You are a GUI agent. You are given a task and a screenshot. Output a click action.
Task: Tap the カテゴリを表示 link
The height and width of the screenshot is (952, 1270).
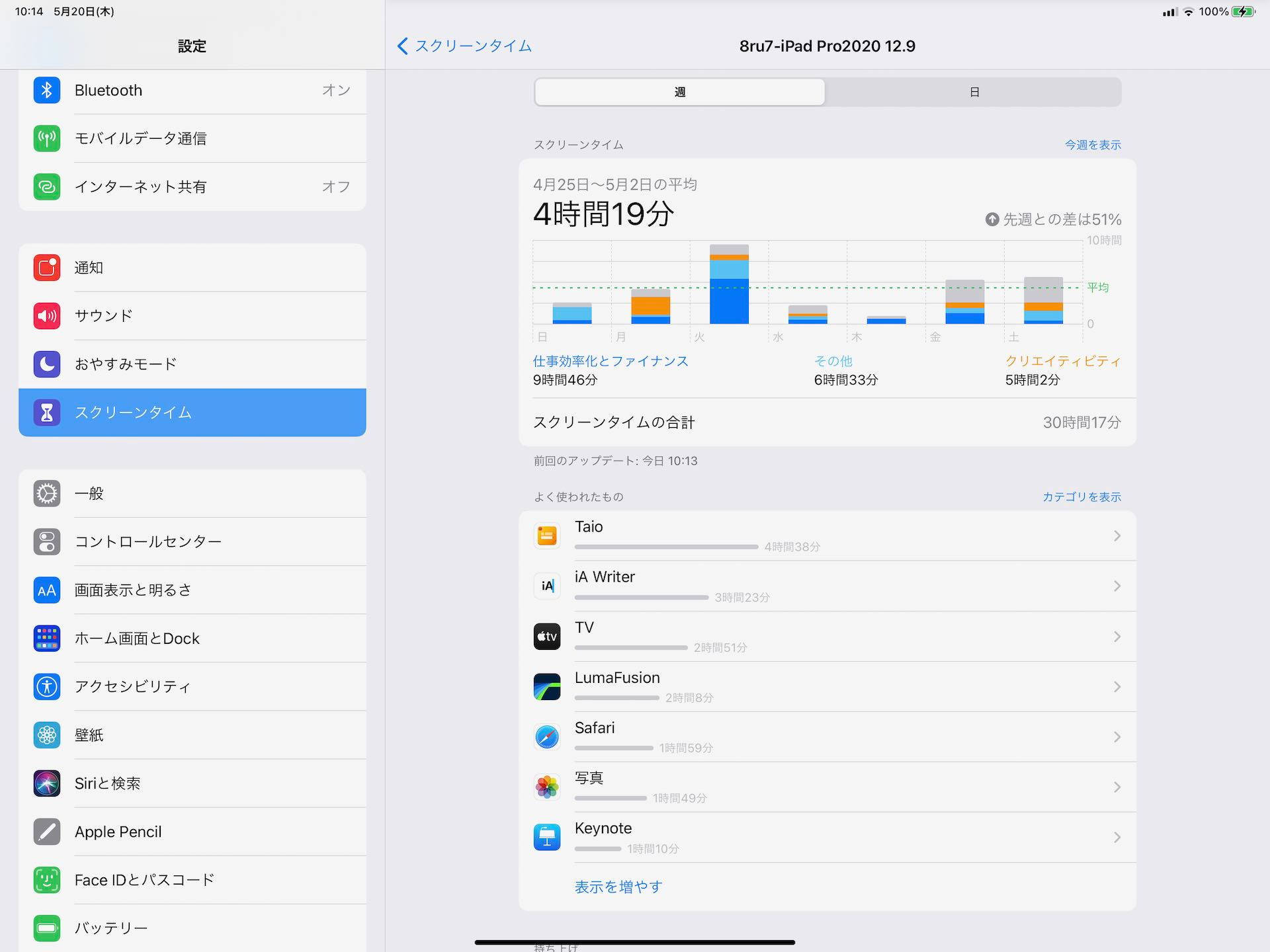pos(1081,496)
